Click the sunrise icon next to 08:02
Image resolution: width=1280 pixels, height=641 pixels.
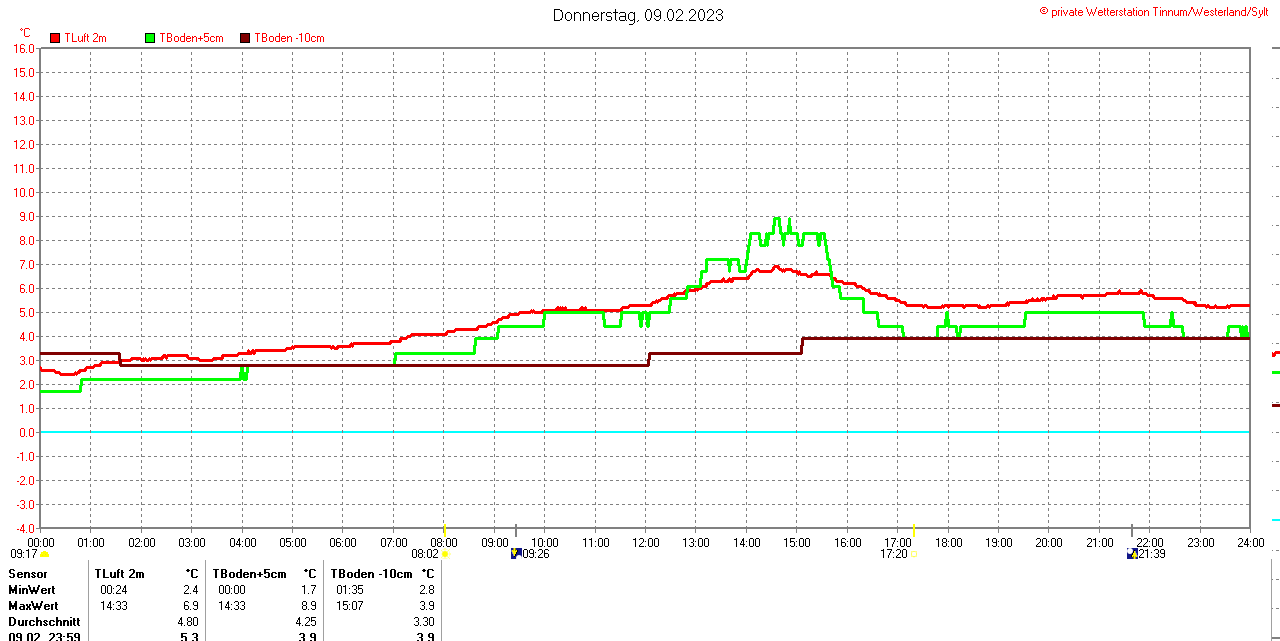click(x=445, y=553)
